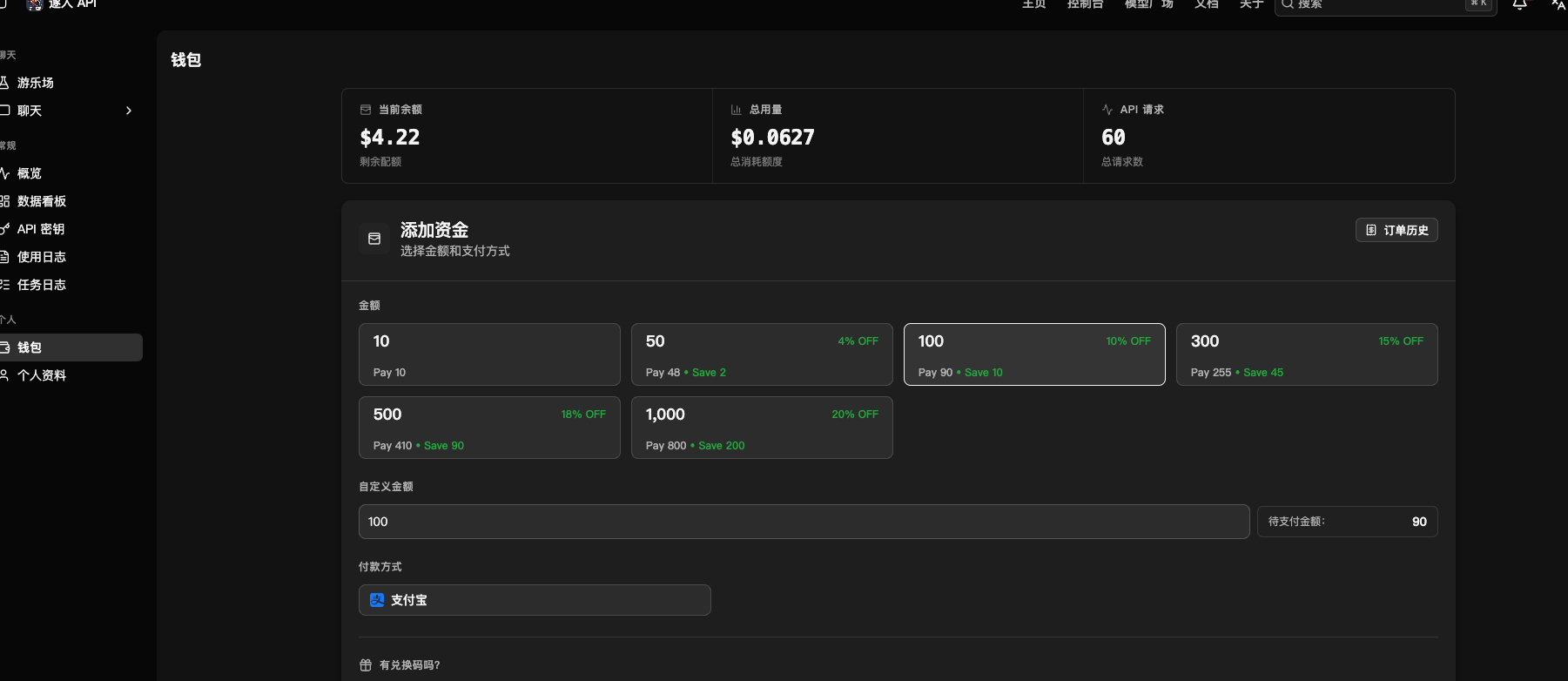Click the "Pay 255" text
This screenshot has width=1568, height=681.
[1211, 373]
